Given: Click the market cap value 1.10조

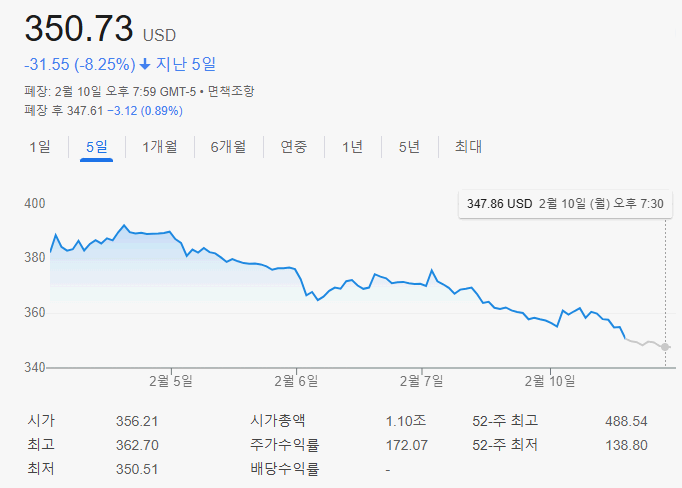Looking at the screenshot, I should click(x=406, y=421).
